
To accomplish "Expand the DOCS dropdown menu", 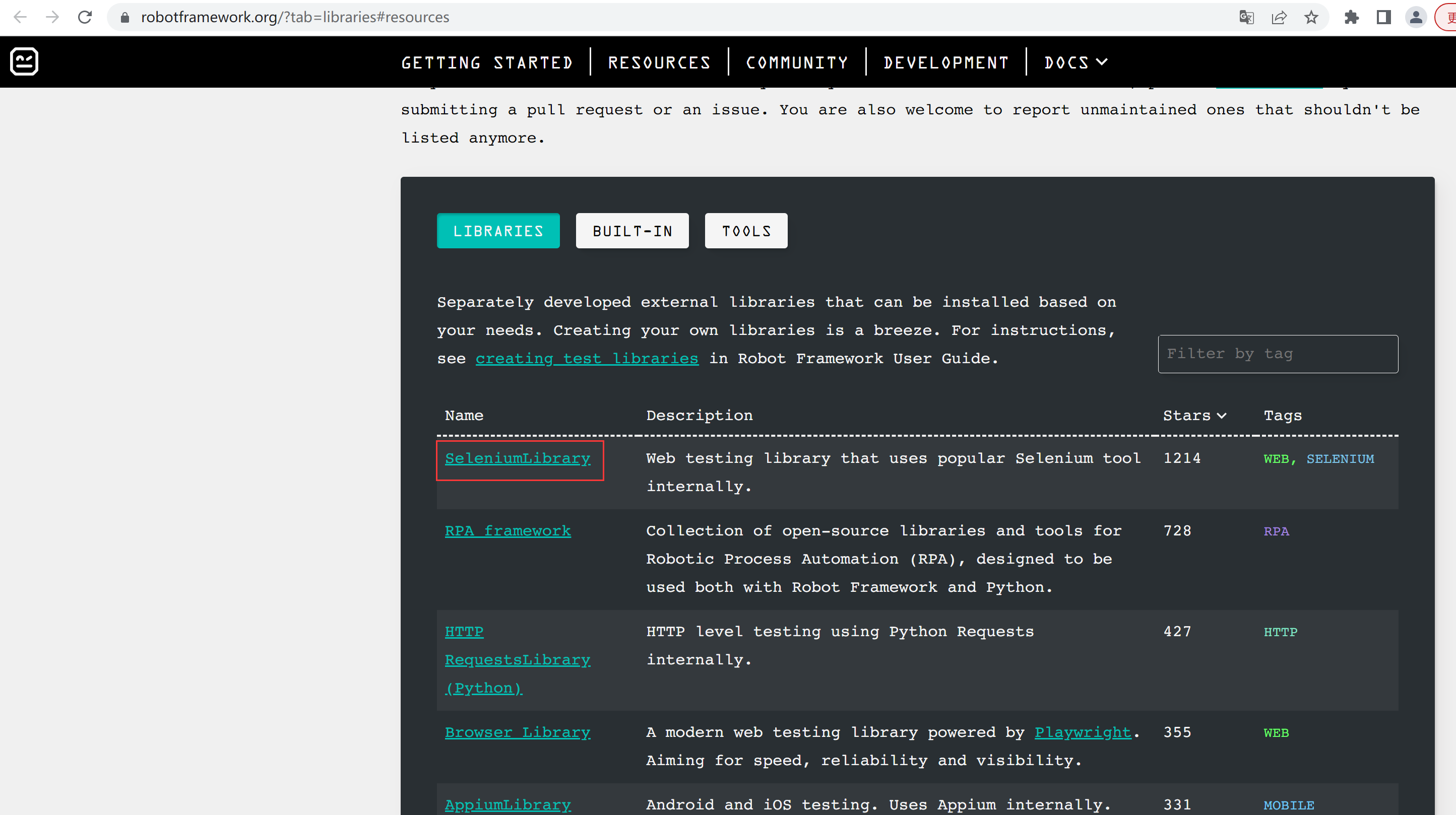I will (1075, 62).
